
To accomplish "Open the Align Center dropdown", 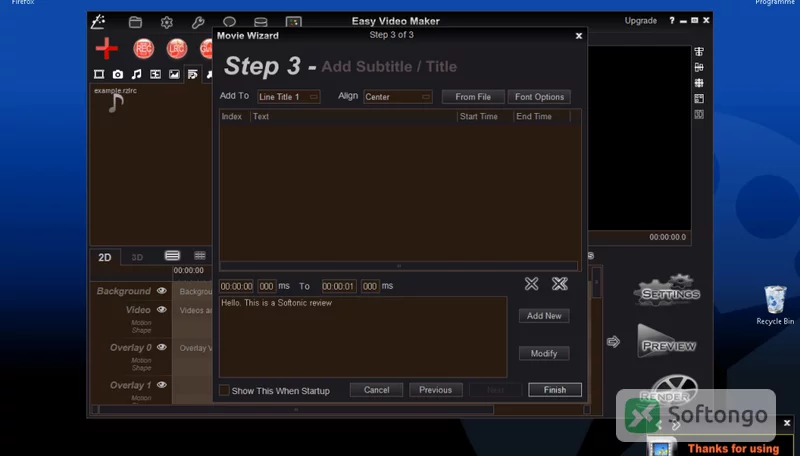I will coord(397,97).
